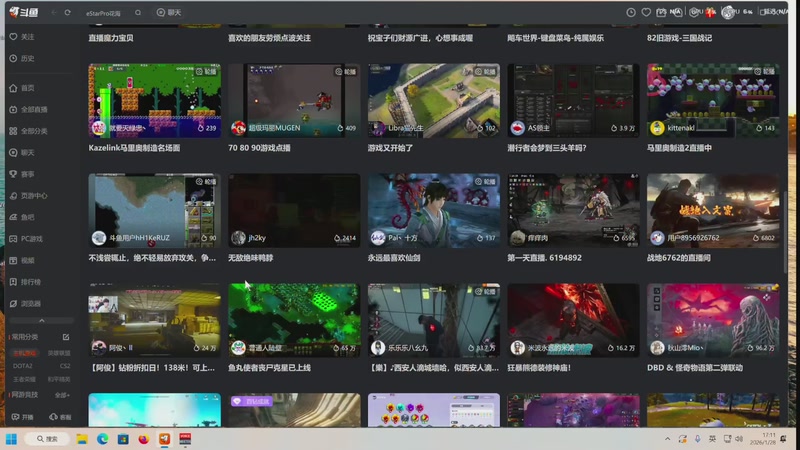Expand 全部+ next to 网游竞技
The width and height of the screenshot is (800, 450).
point(62,395)
